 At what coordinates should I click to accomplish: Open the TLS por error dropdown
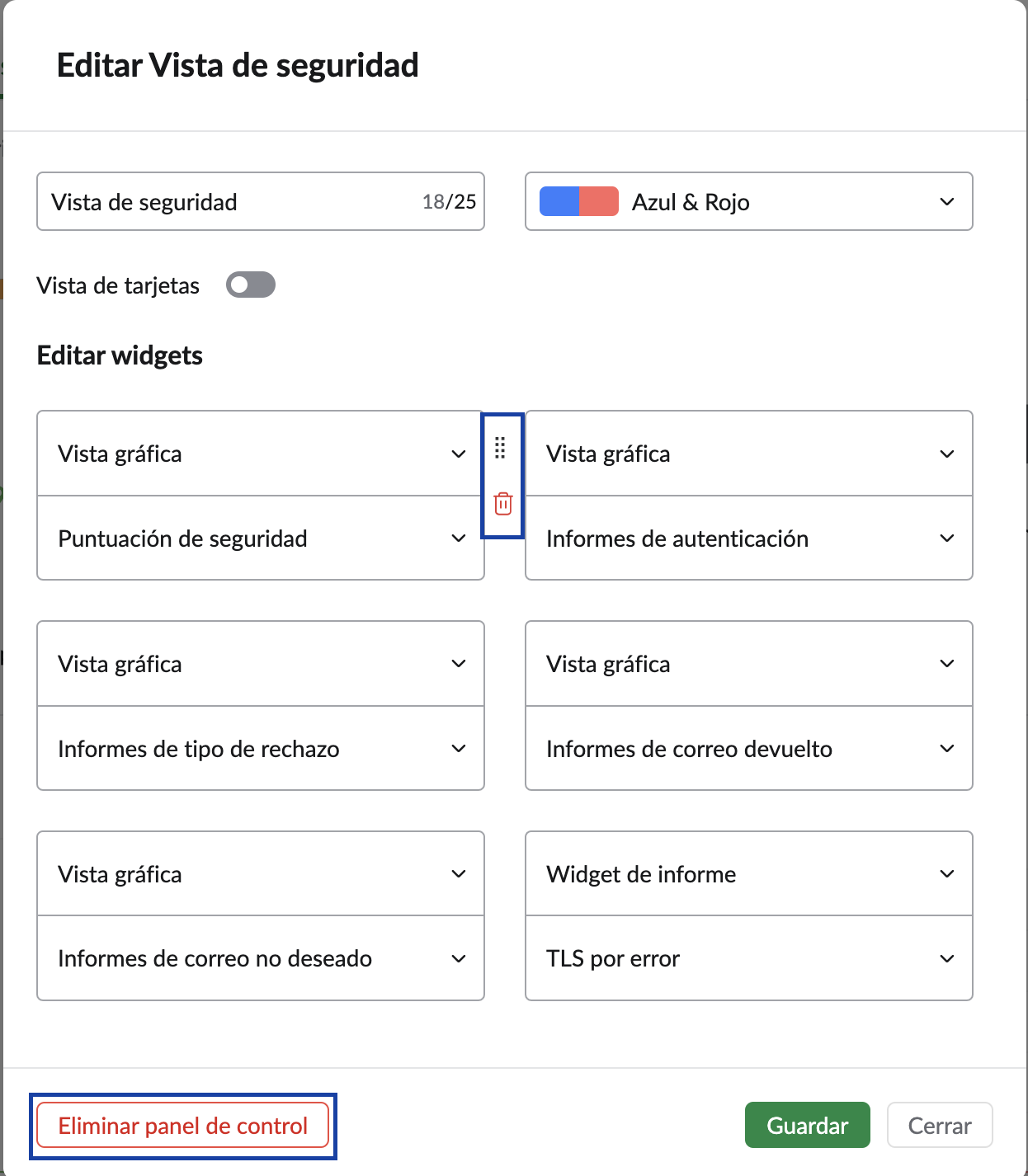pos(948,958)
